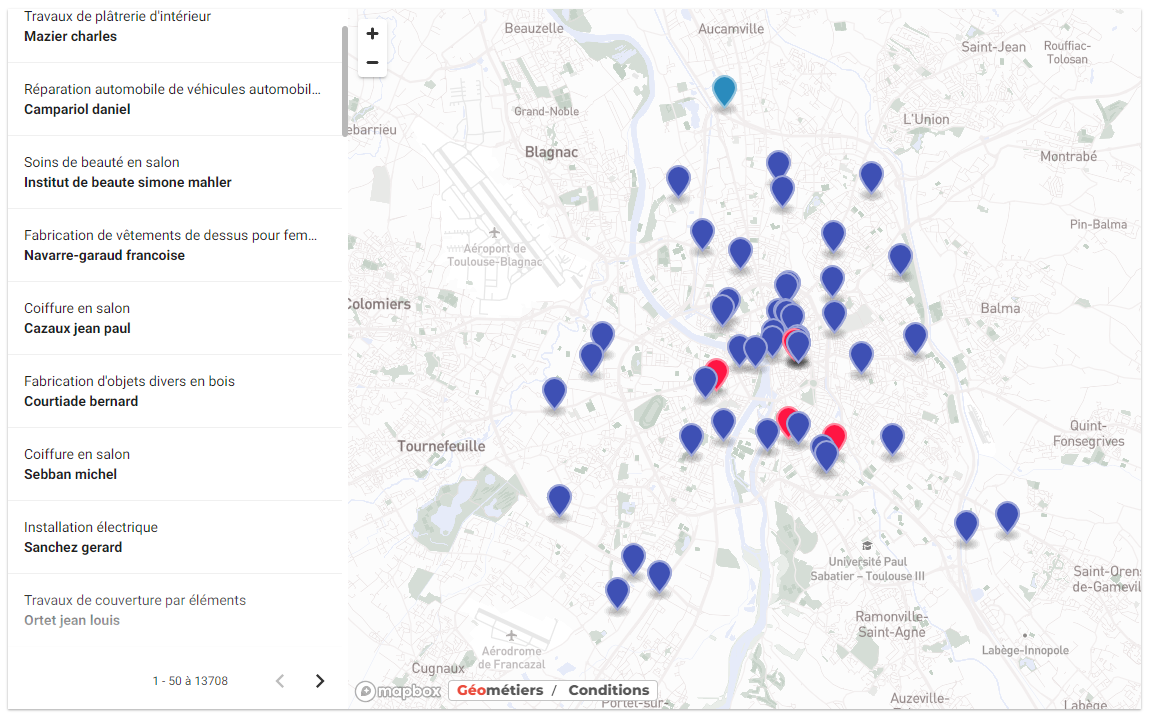Open the Sanchez gerard electrical listing
The height and width of the screenshot is (718, 1150).
[x=175, y=537]
